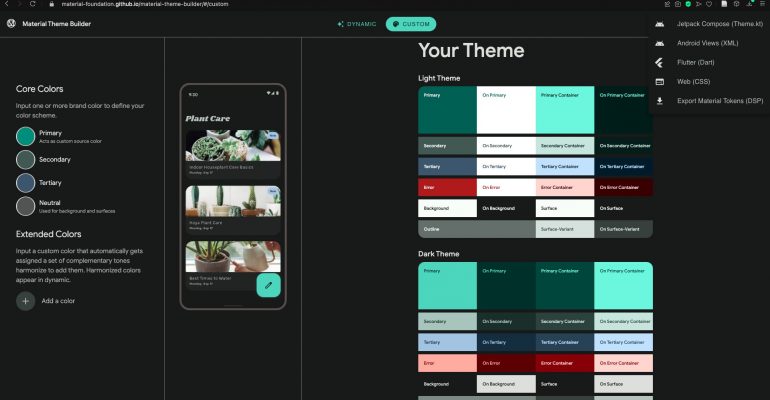This screenshot has width=770, height=400.
Task: Click Light Theme On Primary Container tile
Action: pyautogui.click(x=624, y=110)
